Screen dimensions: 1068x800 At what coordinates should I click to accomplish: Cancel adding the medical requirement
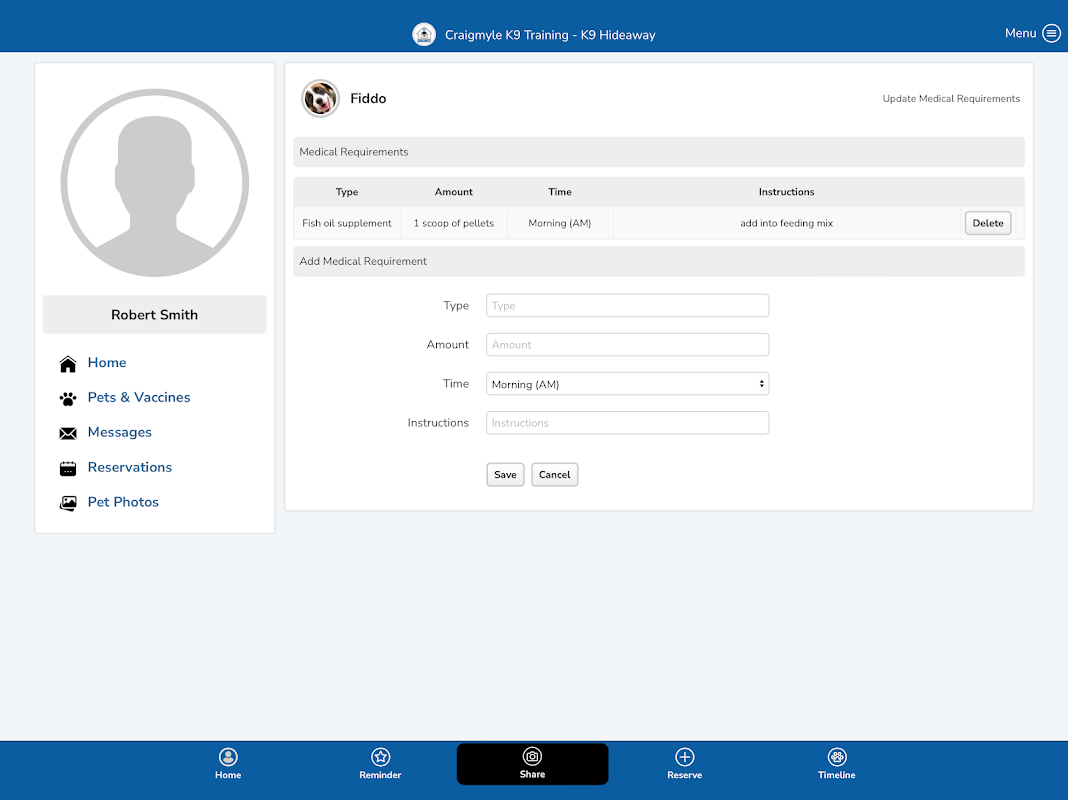[554, 475]
